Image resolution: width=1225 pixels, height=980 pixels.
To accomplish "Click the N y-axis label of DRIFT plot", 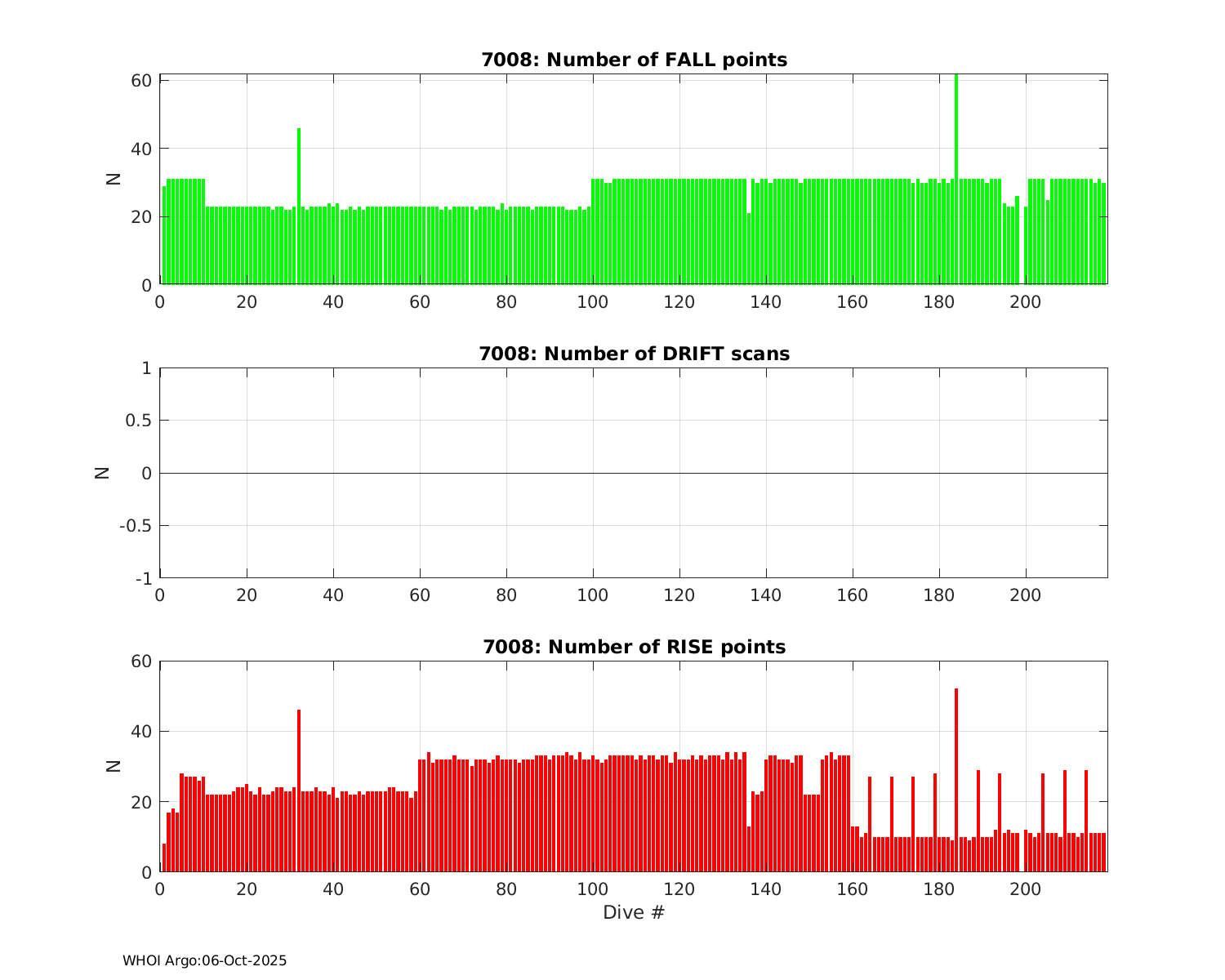I will click(103, 473).
